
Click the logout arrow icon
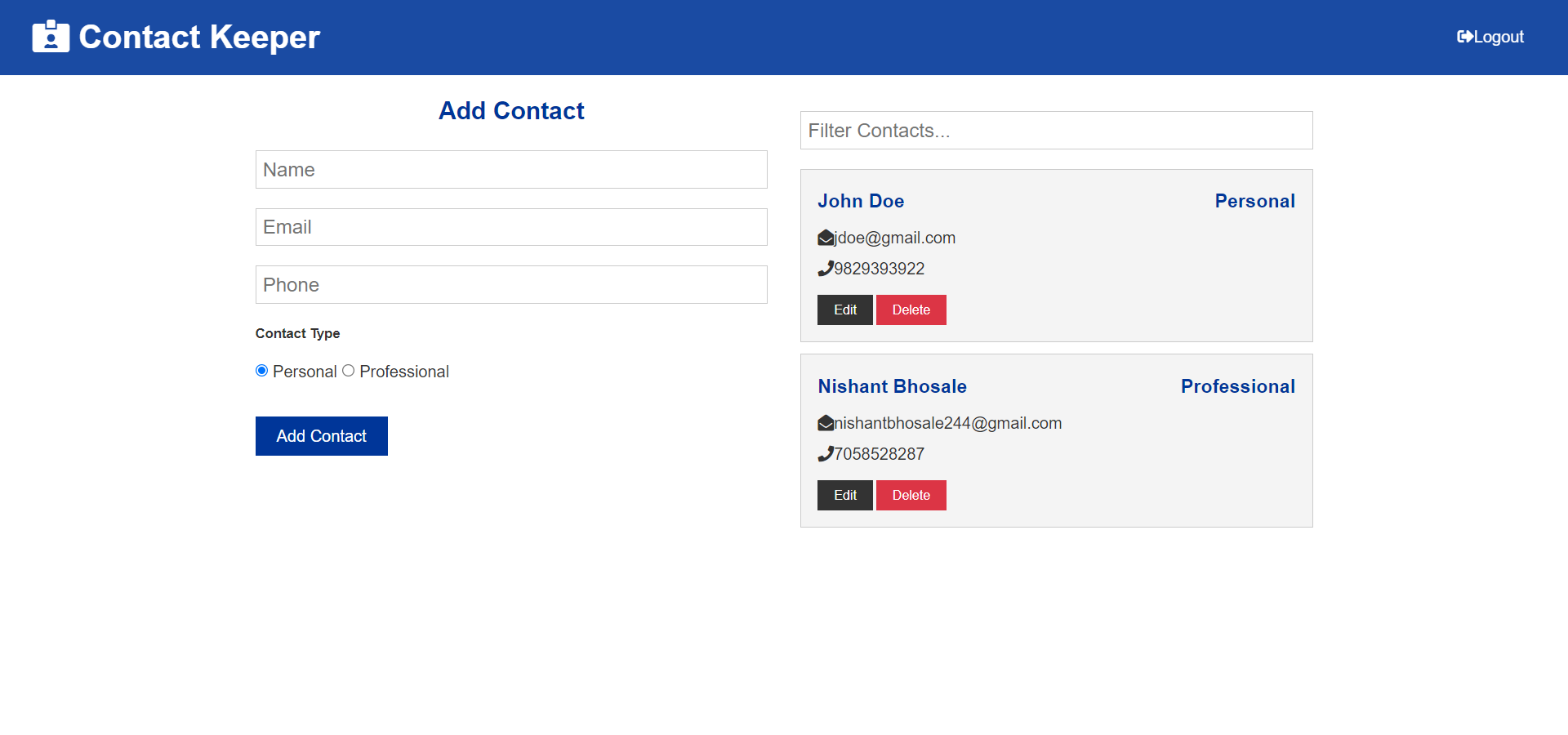(1465, 37)
